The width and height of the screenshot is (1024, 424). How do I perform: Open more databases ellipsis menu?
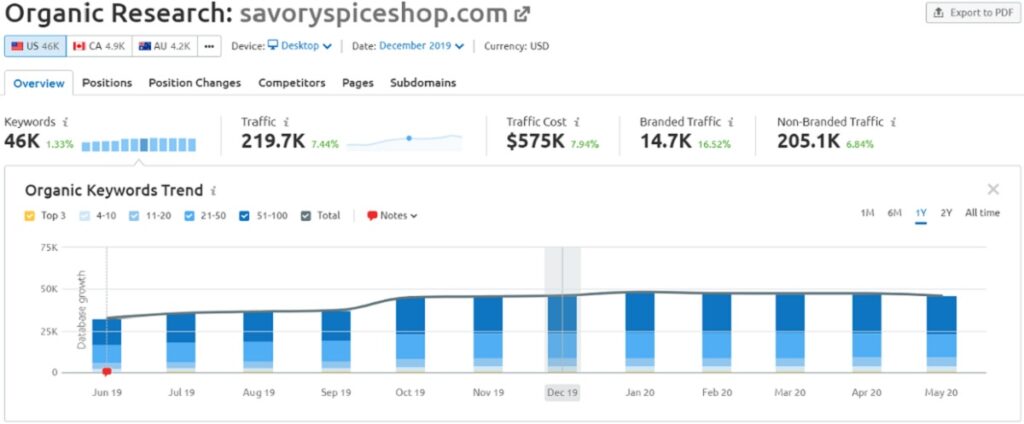coord(209,46)
